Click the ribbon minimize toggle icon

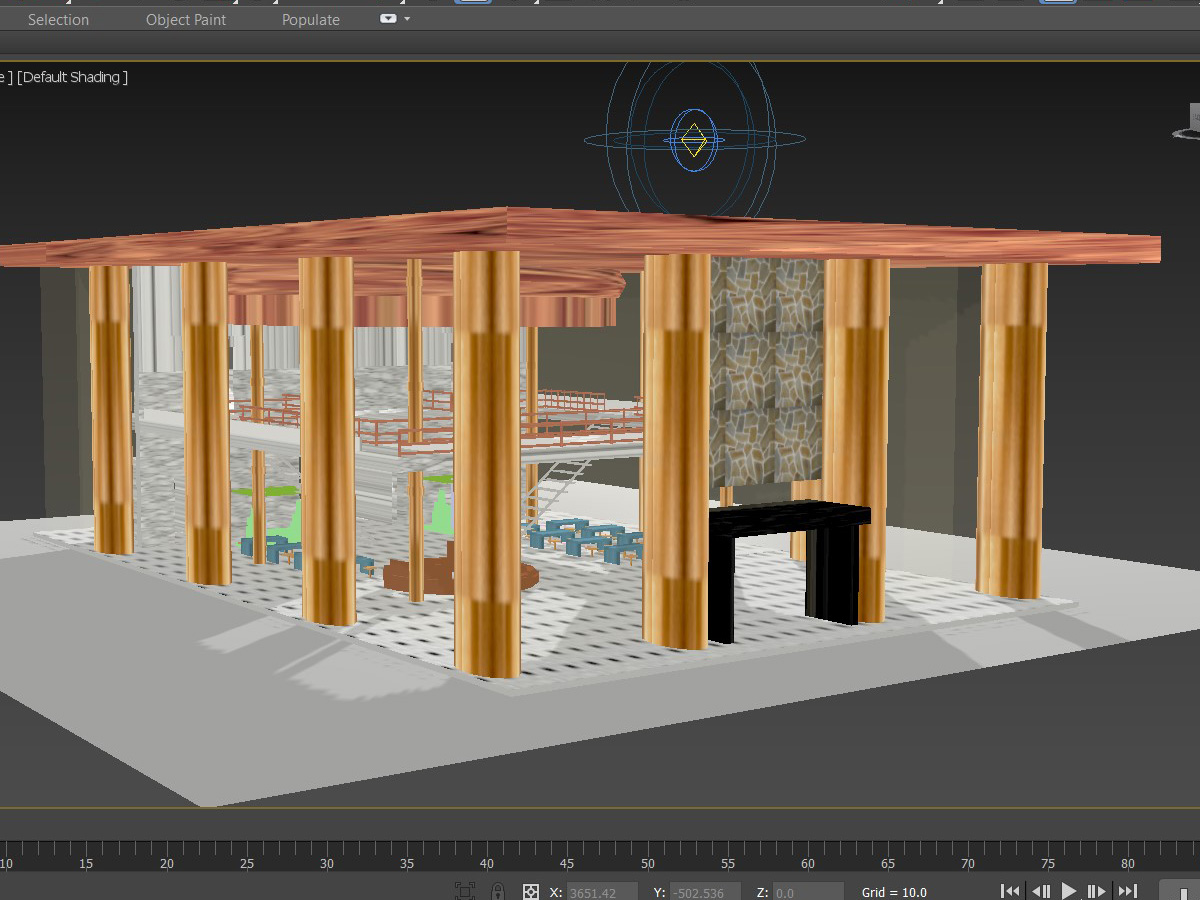pyautogui.click(x=388, y=19)
